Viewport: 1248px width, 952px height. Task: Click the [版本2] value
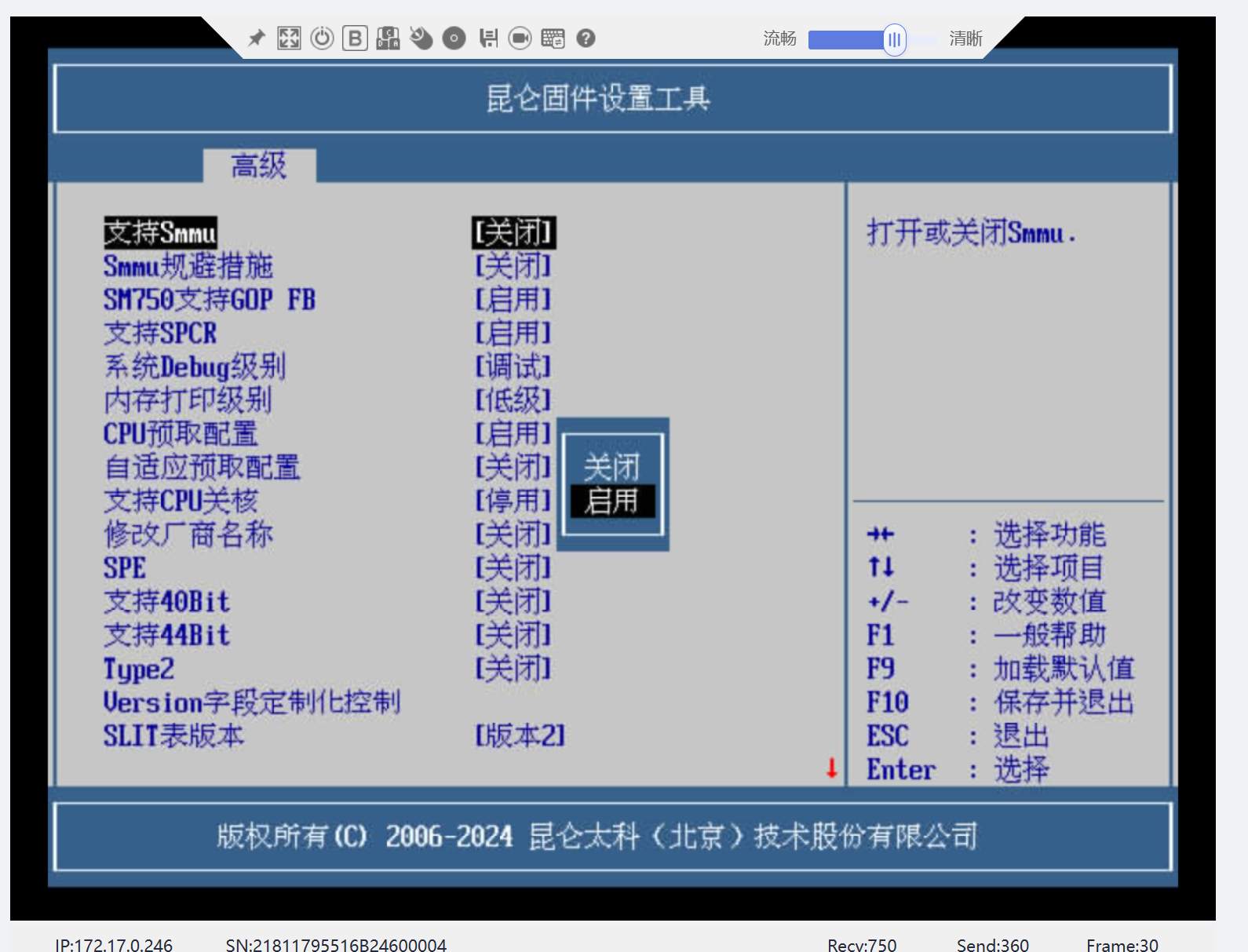pyautogui.click(x=520, y=736)
